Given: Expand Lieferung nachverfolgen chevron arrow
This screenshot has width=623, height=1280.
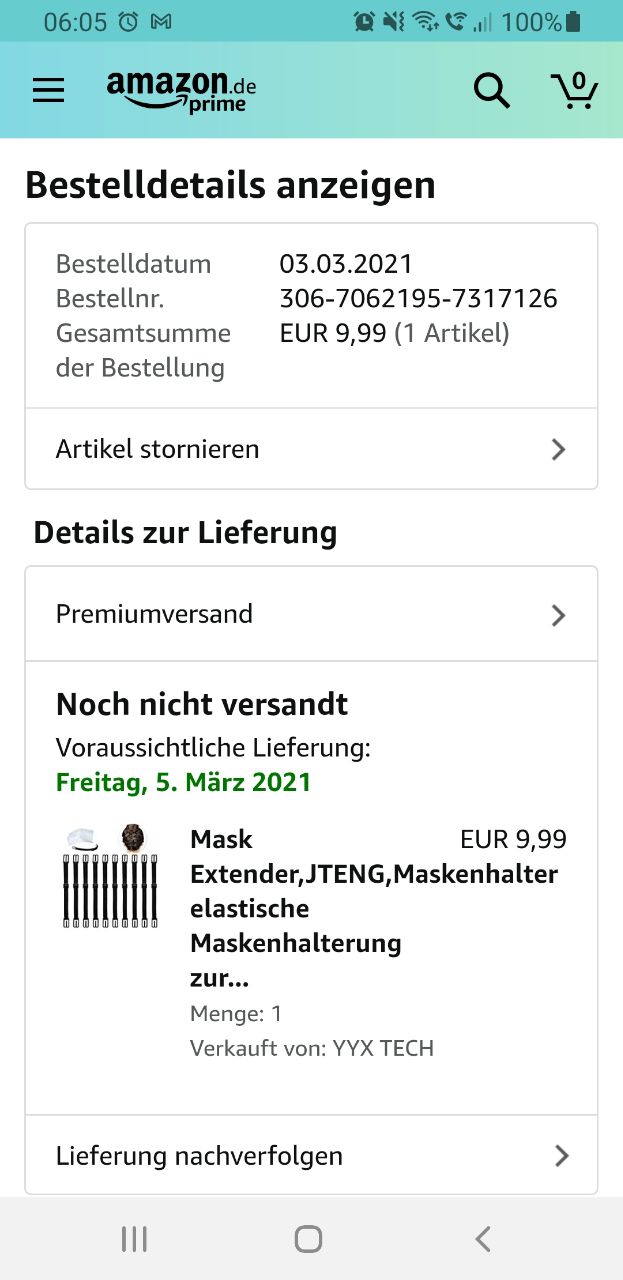Looking at the screenshot, I should tap(562, 1156).
